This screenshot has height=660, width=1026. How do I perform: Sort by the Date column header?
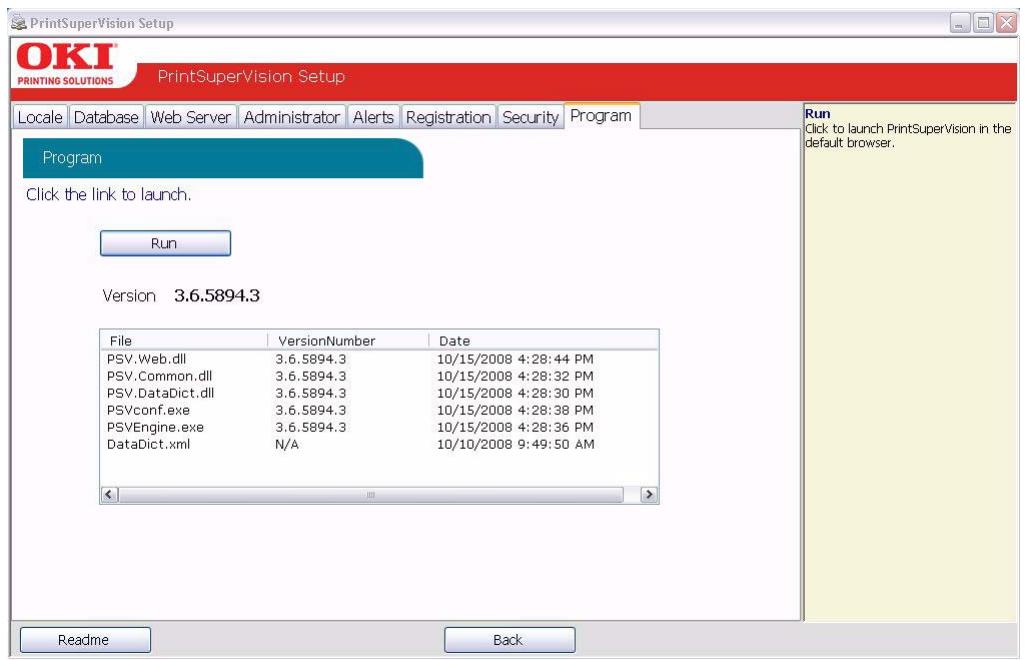543,340
